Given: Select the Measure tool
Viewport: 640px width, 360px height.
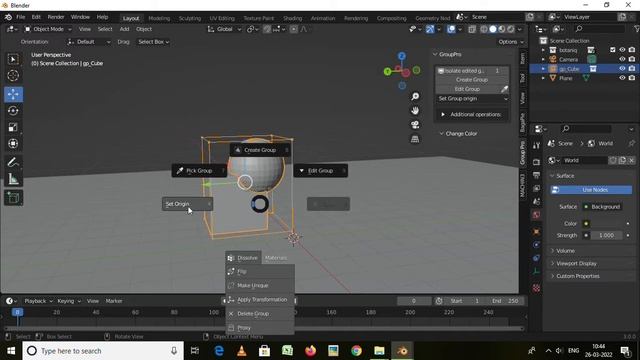Looking at the screenshot, I should click(x=13, y=179).
